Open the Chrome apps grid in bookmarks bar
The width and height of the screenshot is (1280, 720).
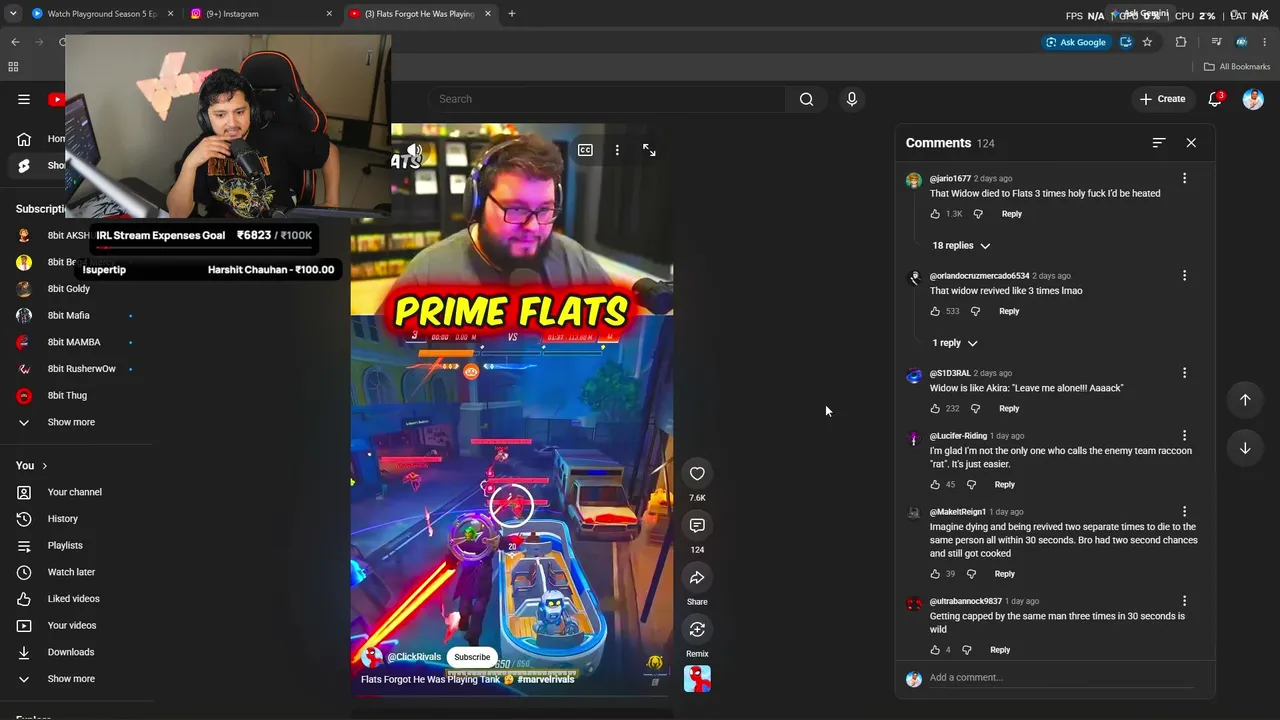13,67
